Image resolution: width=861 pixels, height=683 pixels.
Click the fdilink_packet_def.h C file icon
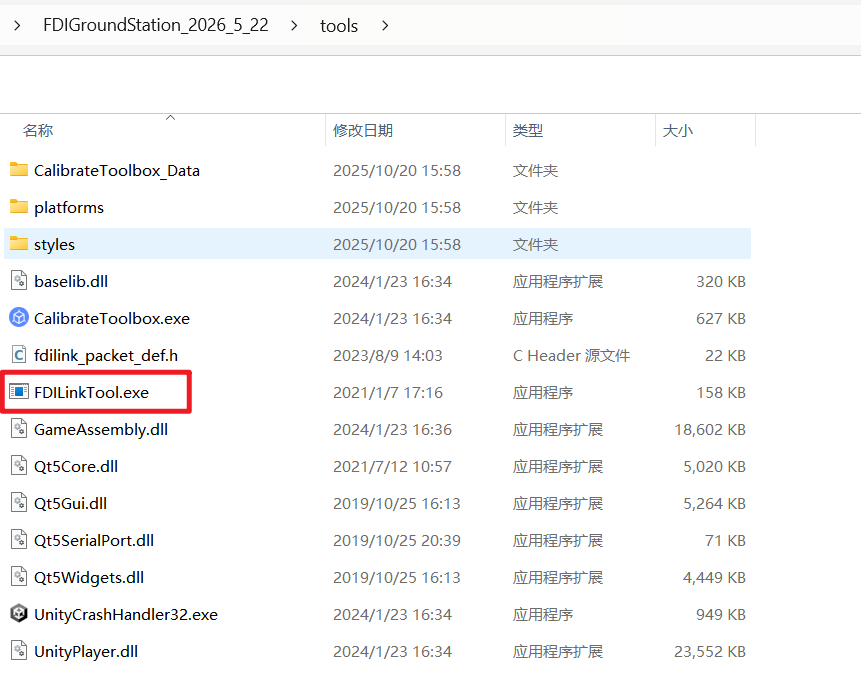(19, 355)
